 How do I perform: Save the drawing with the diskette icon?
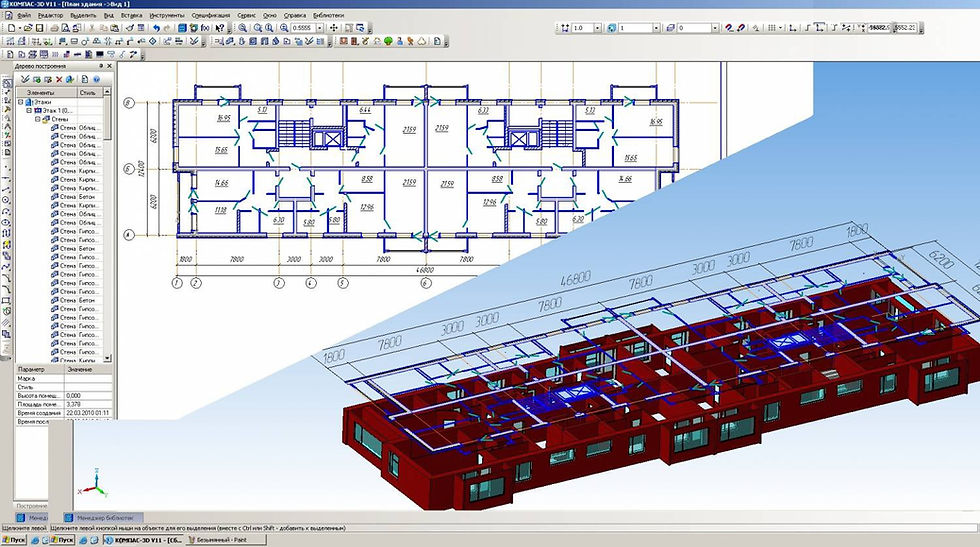point(39,28)
